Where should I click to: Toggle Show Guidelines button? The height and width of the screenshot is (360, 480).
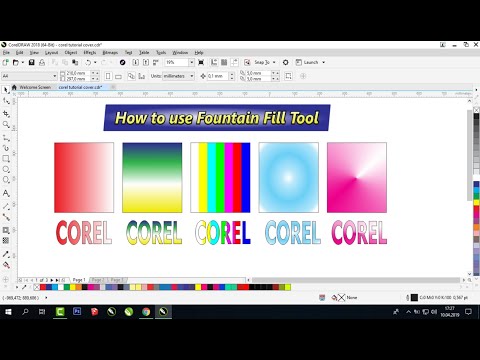[235, 62]
